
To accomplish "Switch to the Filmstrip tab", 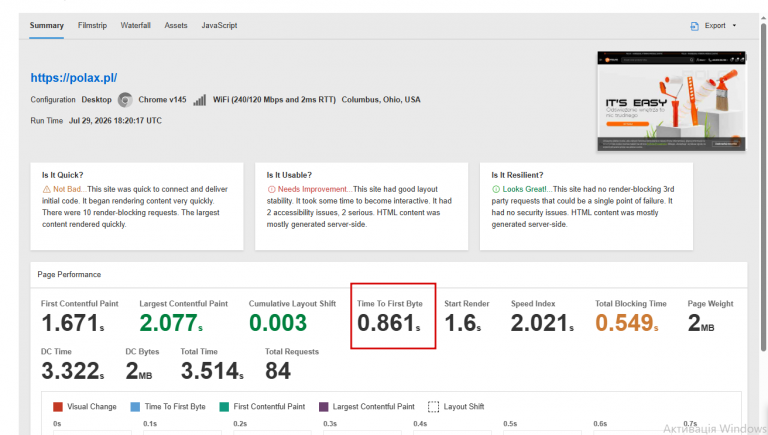I will pos(92,25).
